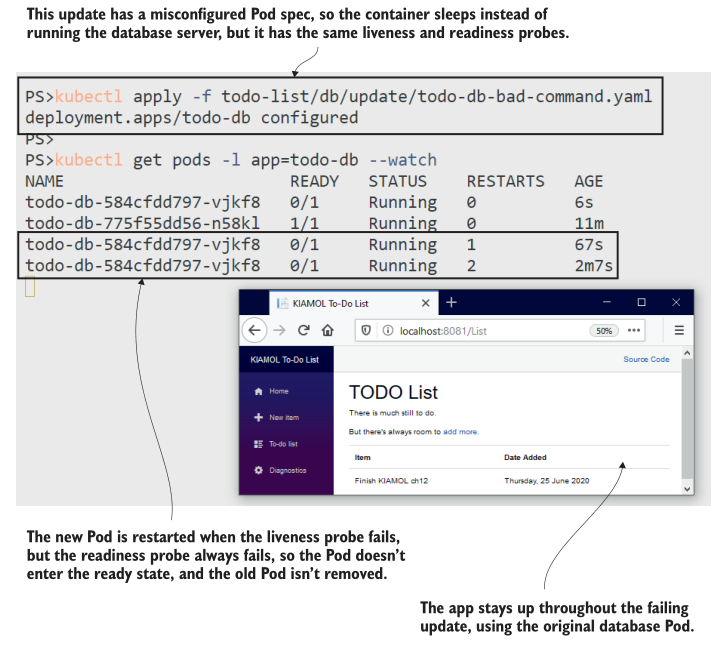Navigate to To-do list sidebar entry
The image size is (721, 645).
coord(283,443)
